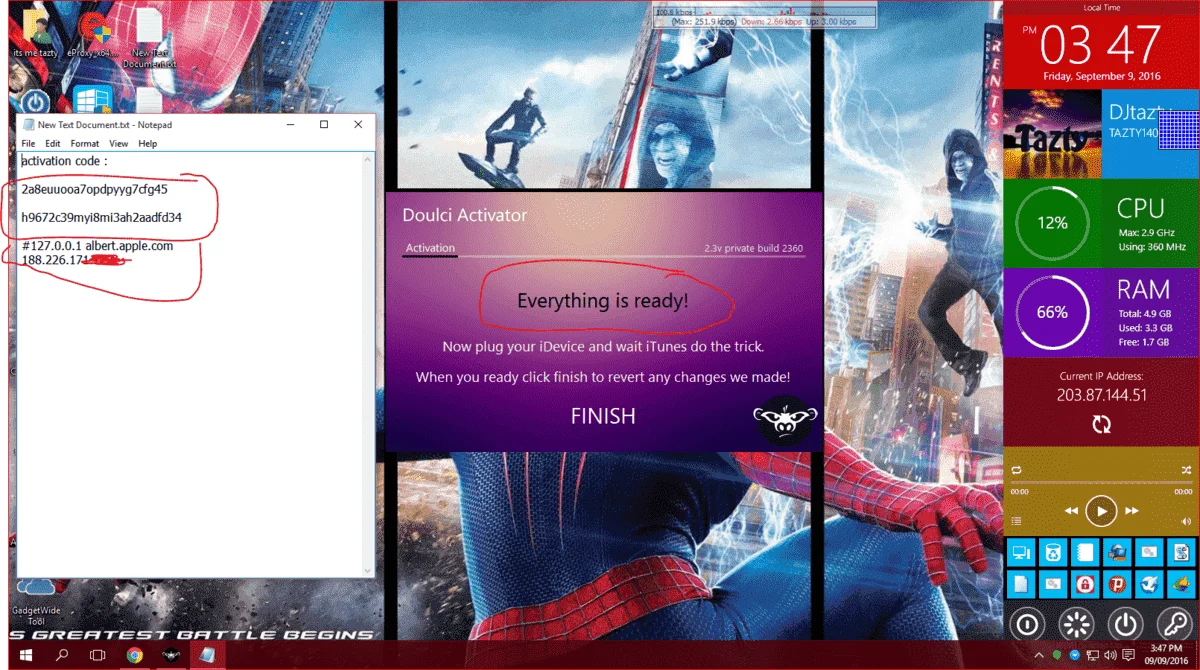Image resolution: width=1200 pixels, height=670 pixels.
Task: Click the volume icon in the music widget
Action: 1186,521
